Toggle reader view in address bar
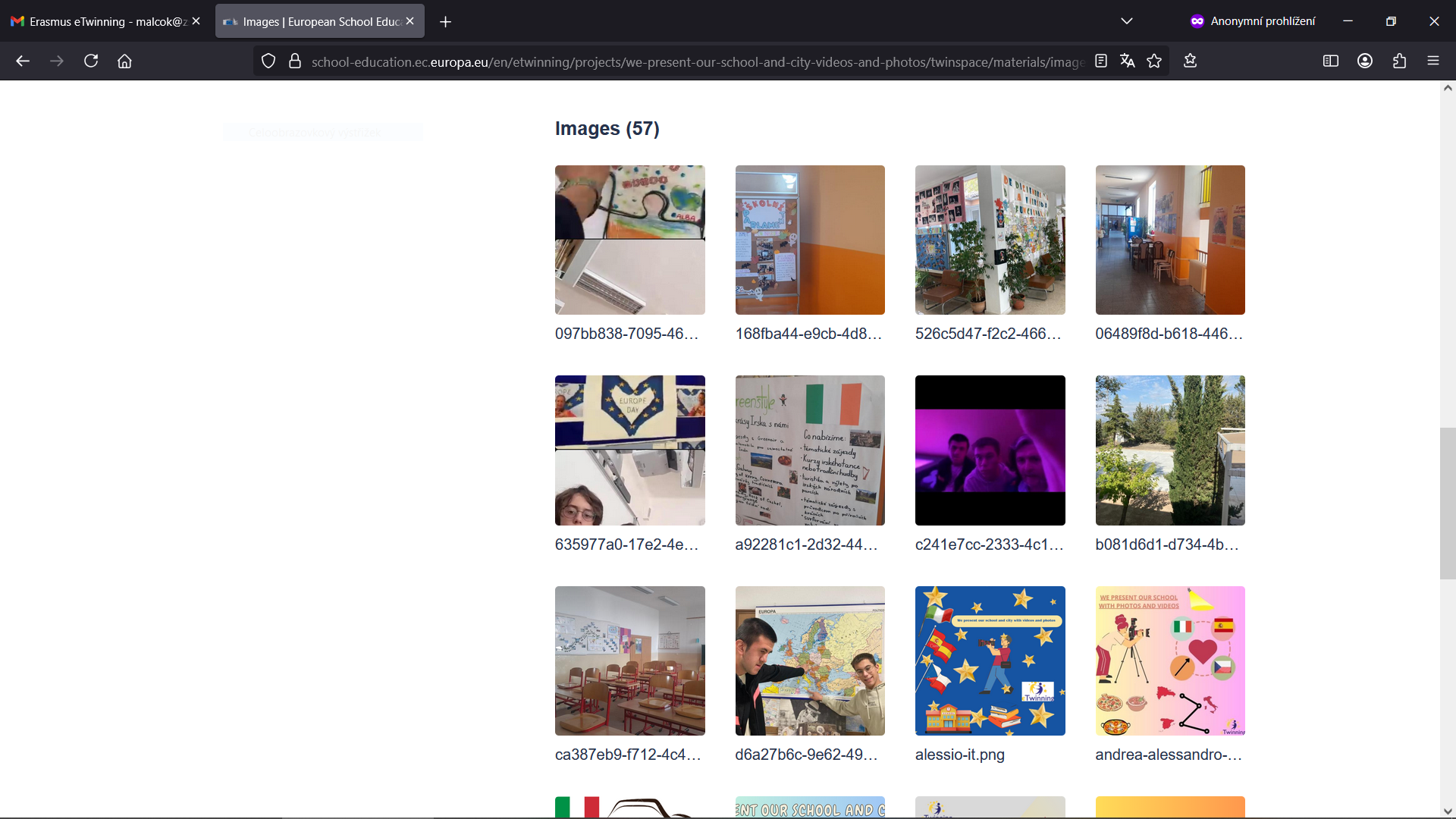The height and width of the screenshot is (819, 1456). click(x=1101, y=61)
